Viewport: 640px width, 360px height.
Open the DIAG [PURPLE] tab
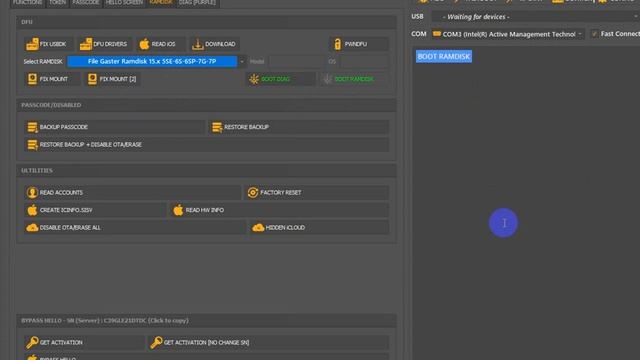(x=198, y=3)
